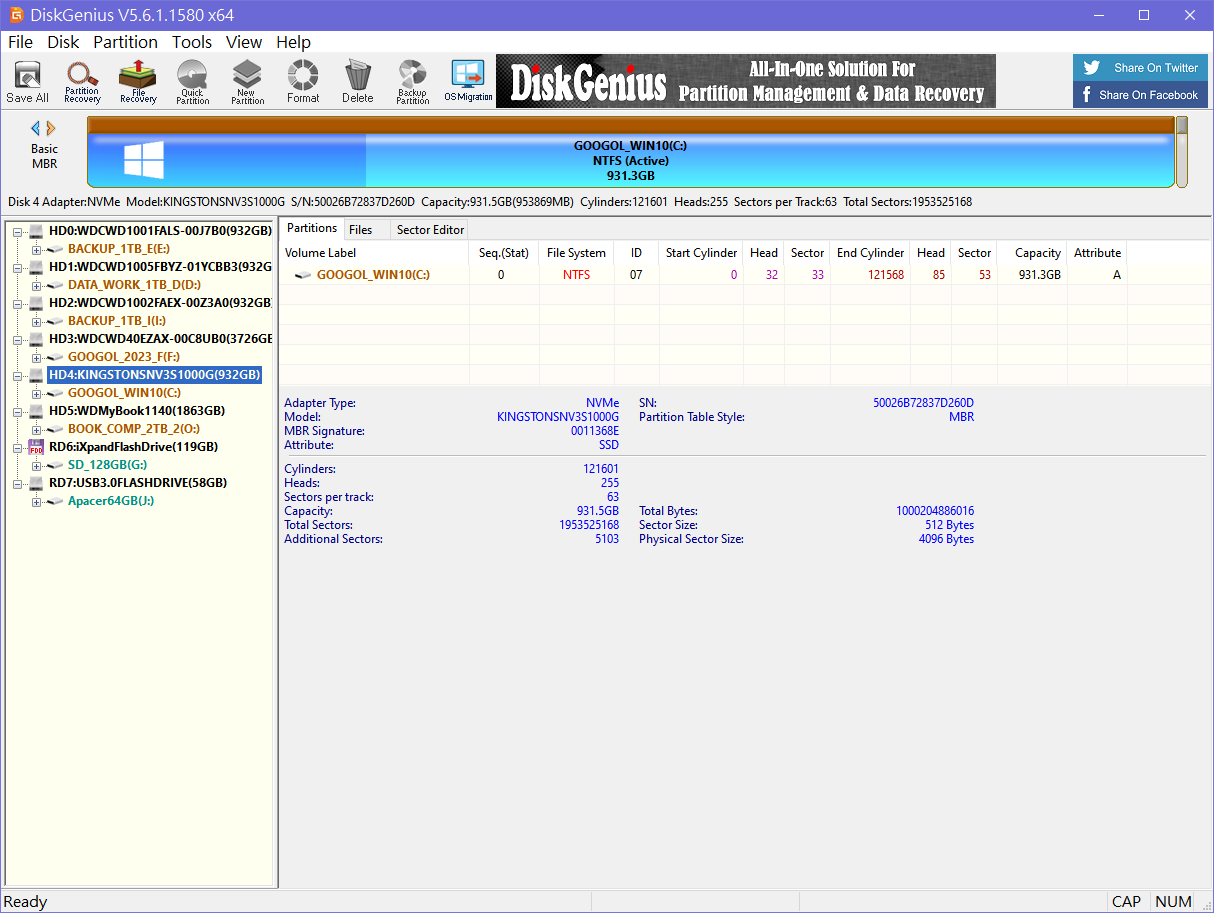Click MBR Signature value 0011368E
Viewport: 1214px width, 913px height.
click(595, 431)
